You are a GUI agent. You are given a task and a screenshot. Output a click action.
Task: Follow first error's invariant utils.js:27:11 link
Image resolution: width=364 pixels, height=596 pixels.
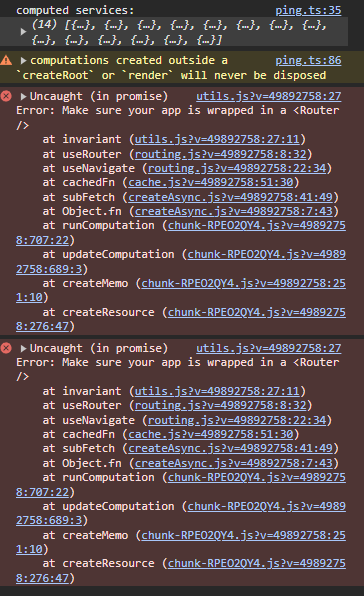(x=217, y=139)
